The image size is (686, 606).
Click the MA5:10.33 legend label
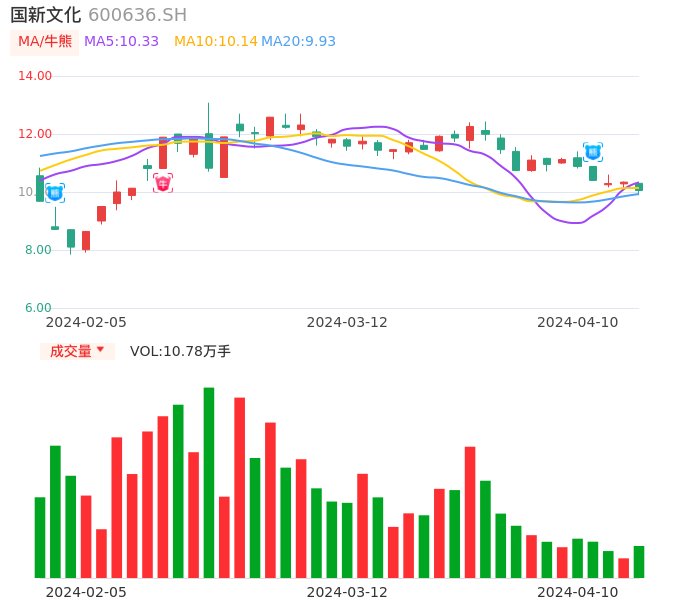121,42
